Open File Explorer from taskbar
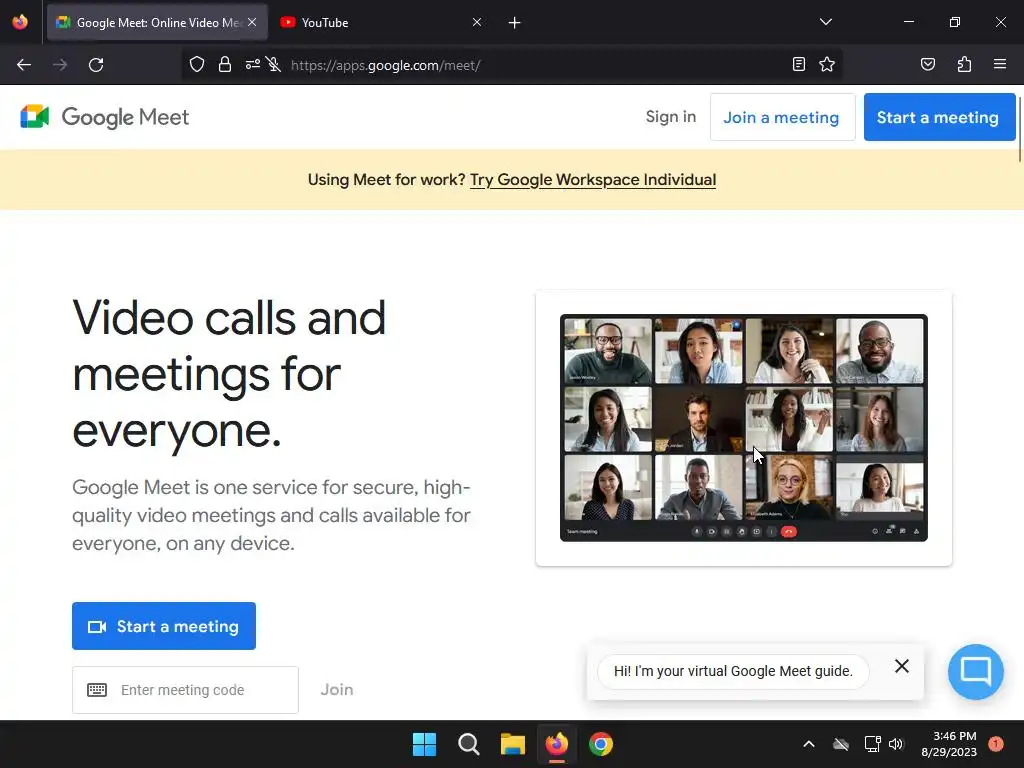Viewport: 1024px width, 768px height. [x=513, y=744]
